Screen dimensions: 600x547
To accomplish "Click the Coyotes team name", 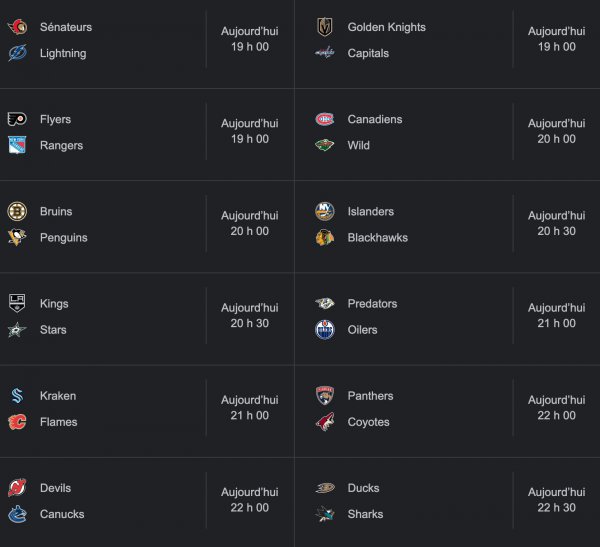I will pos(368,422).
